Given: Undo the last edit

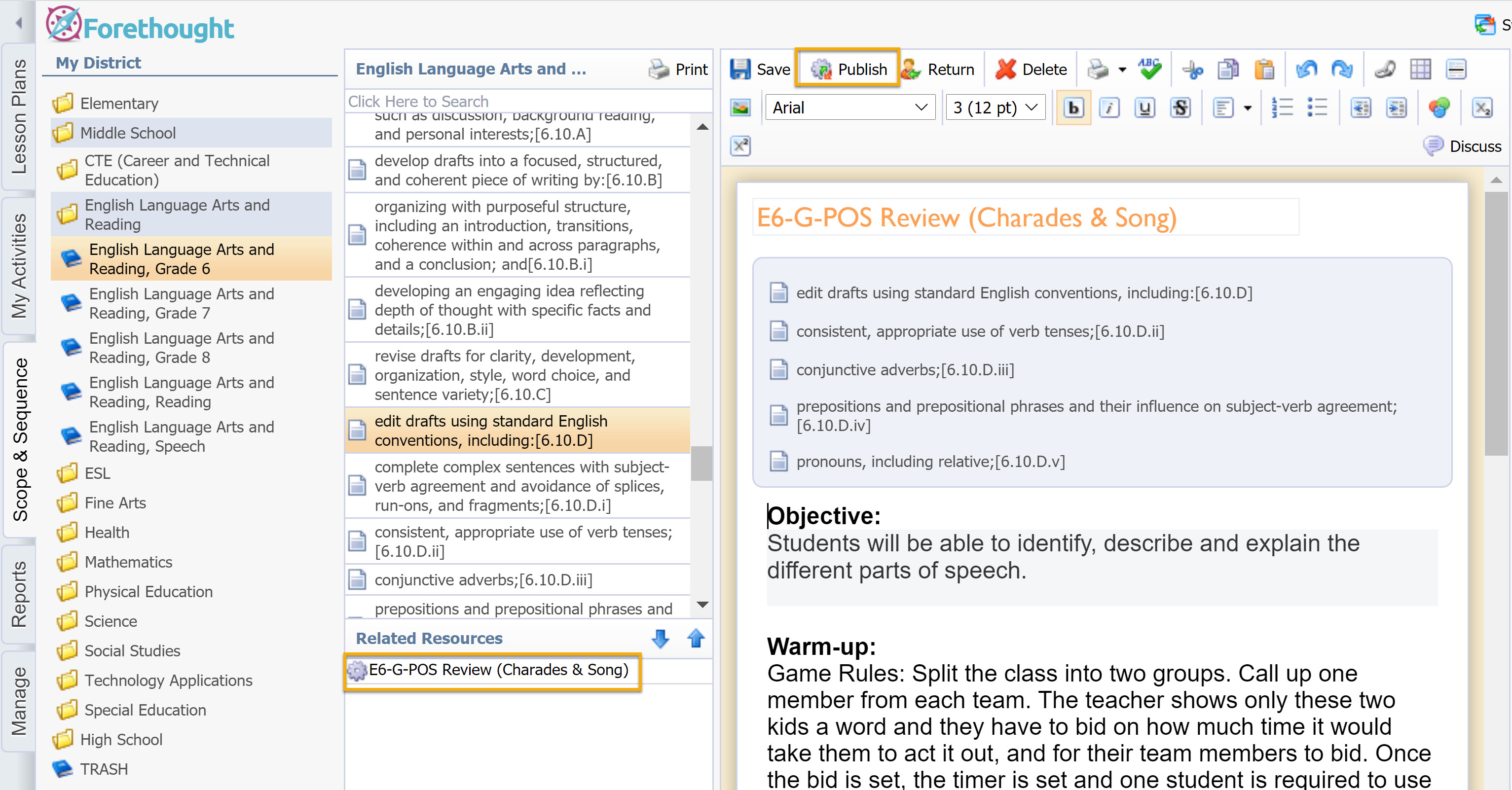Looking at the screenshot, I should coord(1307,69).
